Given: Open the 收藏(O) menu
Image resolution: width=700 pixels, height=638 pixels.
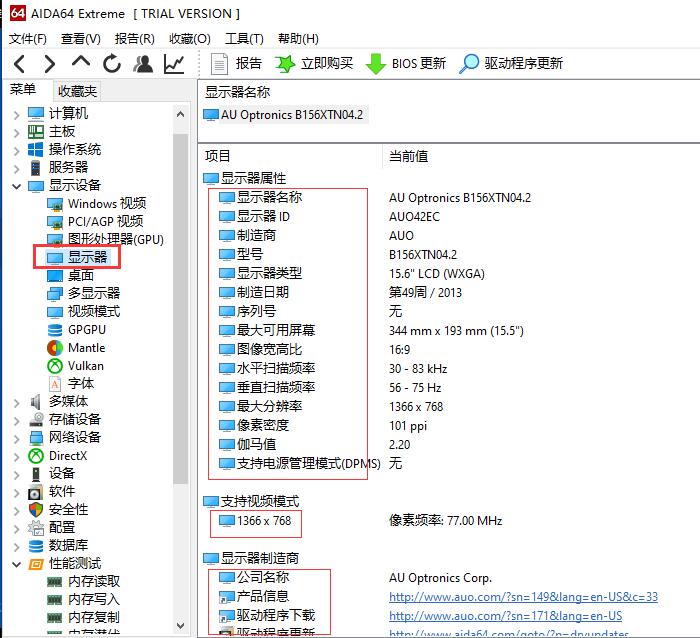Looking at the screenshot, I should point(190,39).
